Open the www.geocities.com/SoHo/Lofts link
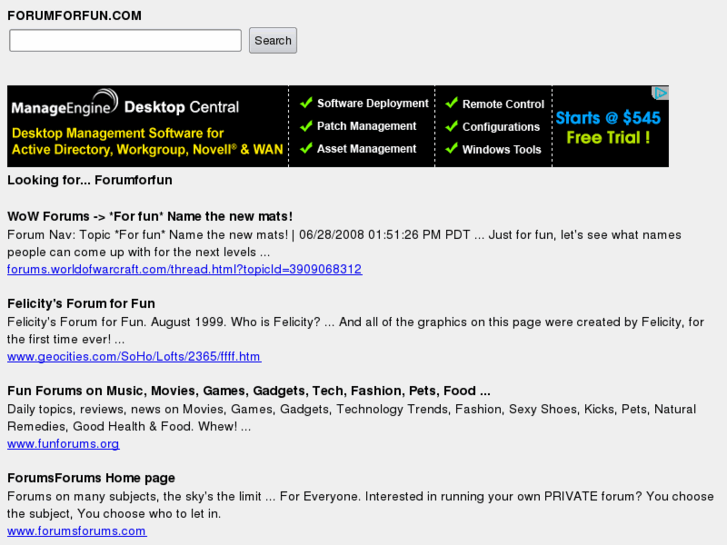The image size is (727, 545). click(134, 356)
